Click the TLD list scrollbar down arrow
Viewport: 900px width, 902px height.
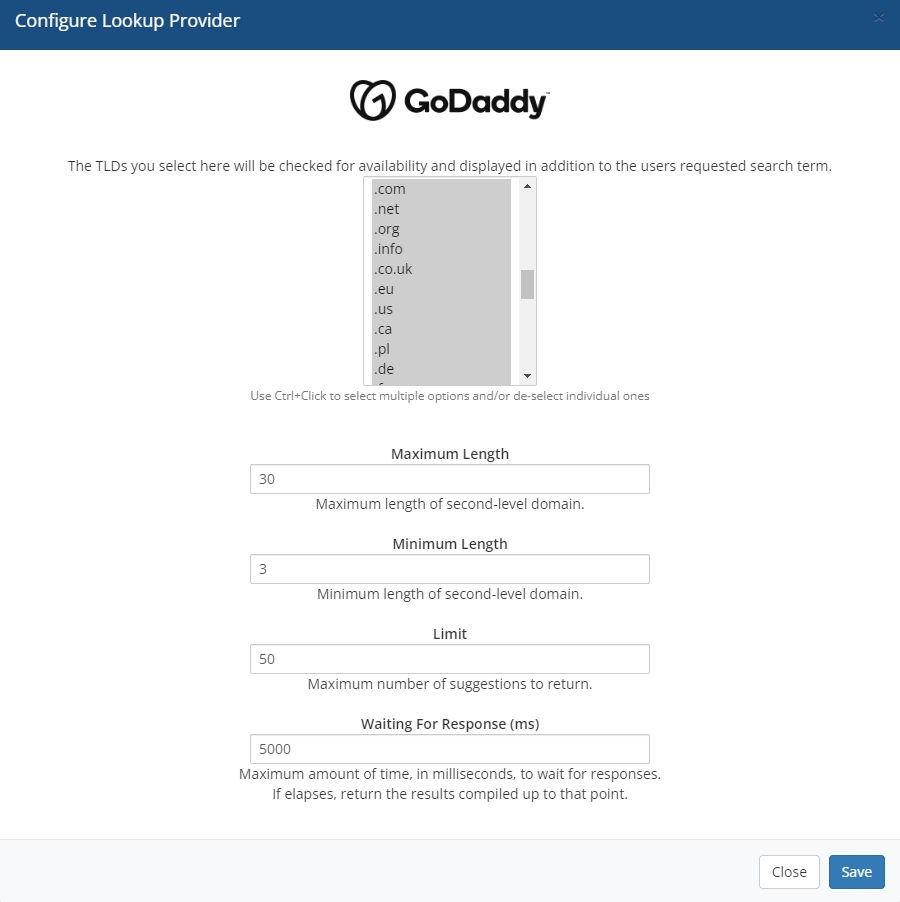tap(527, 375)
